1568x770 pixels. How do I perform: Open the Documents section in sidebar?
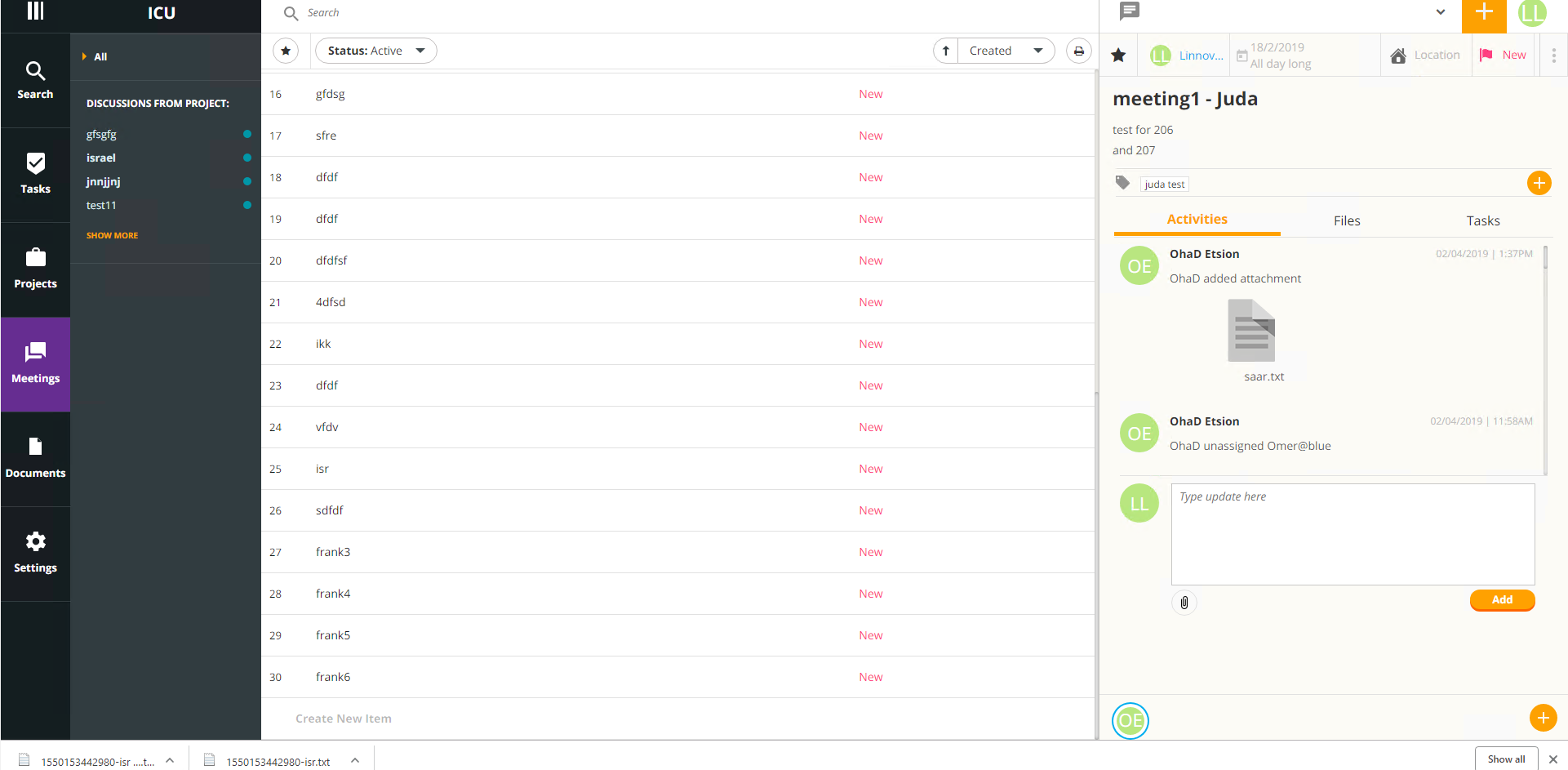click(35, 458)
